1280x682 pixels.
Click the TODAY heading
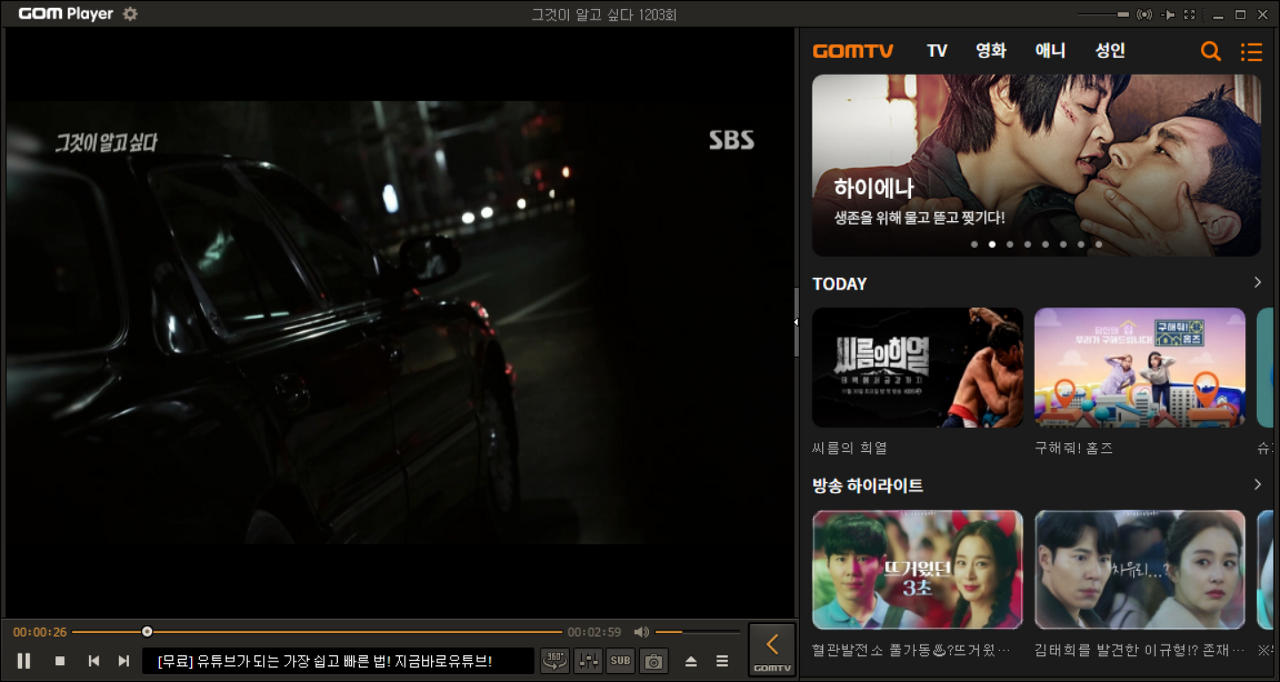point(839,284)
